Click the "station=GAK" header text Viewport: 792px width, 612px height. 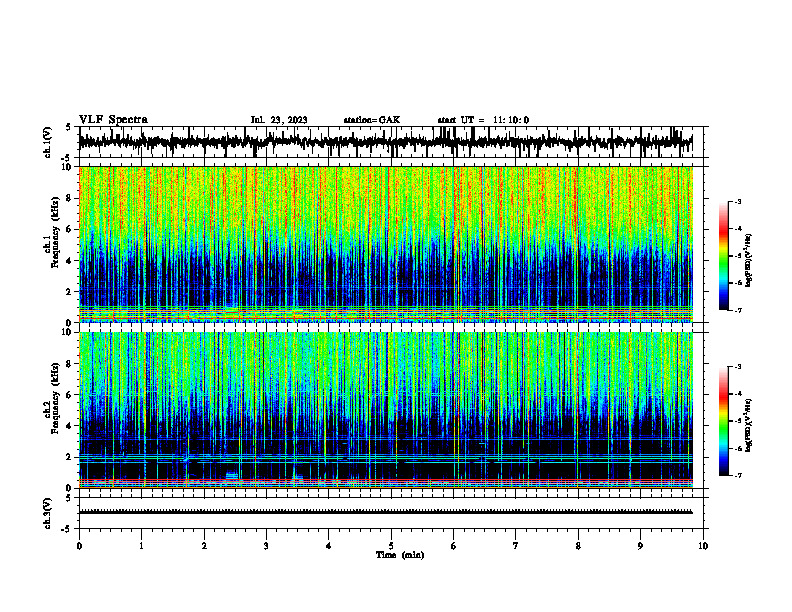coord(372,120)
